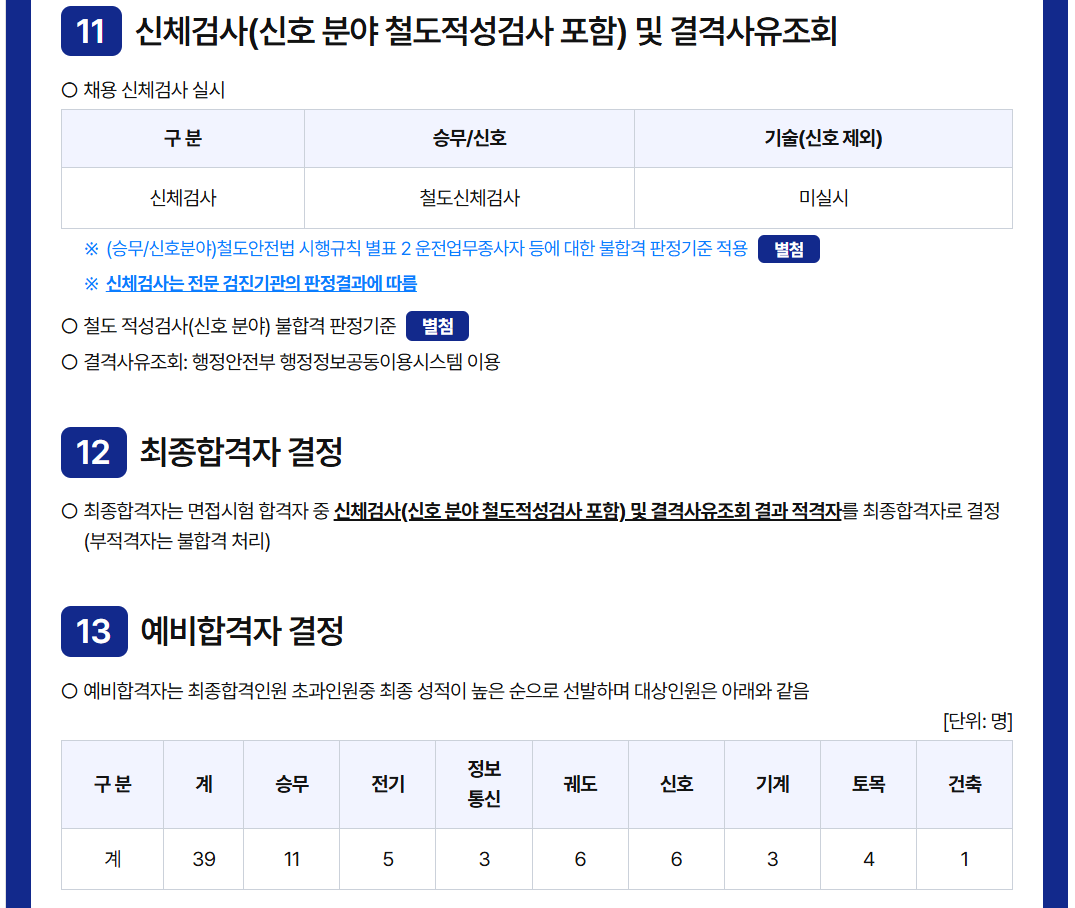Screen dimensions: 1075x908
Task: Click the 궤도 column header
Action: [x=580, y=784]
